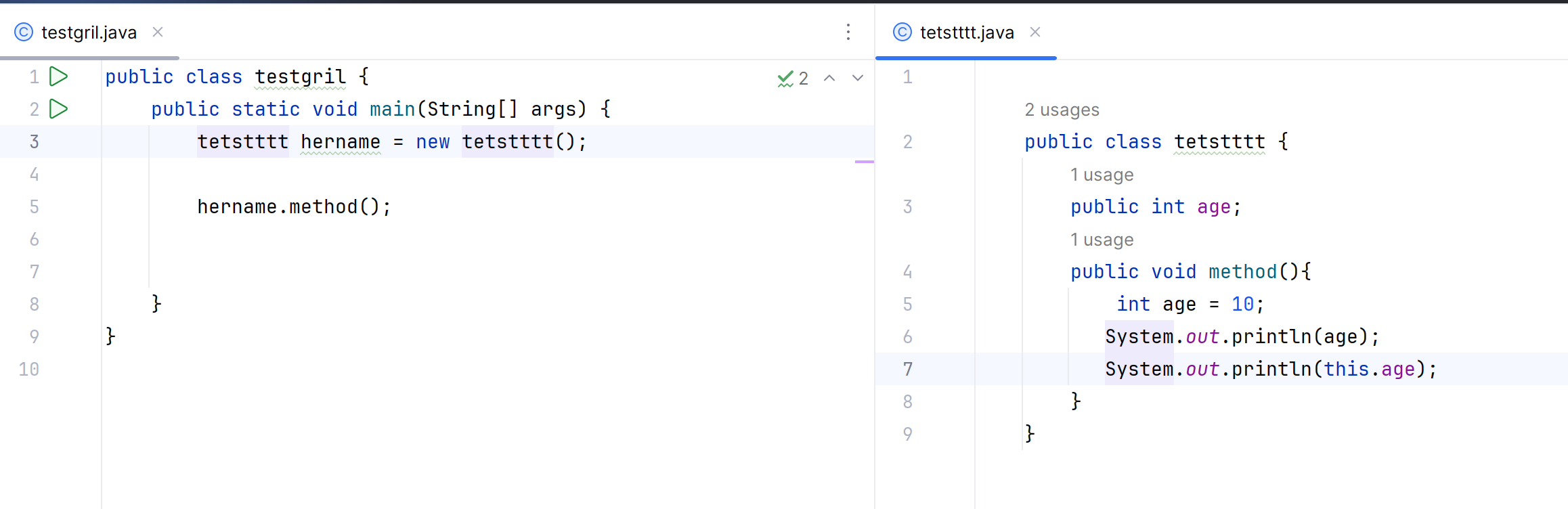This screenshot has height=509, width=1568.
Task: Click the main method name
Action: point(392,109)
